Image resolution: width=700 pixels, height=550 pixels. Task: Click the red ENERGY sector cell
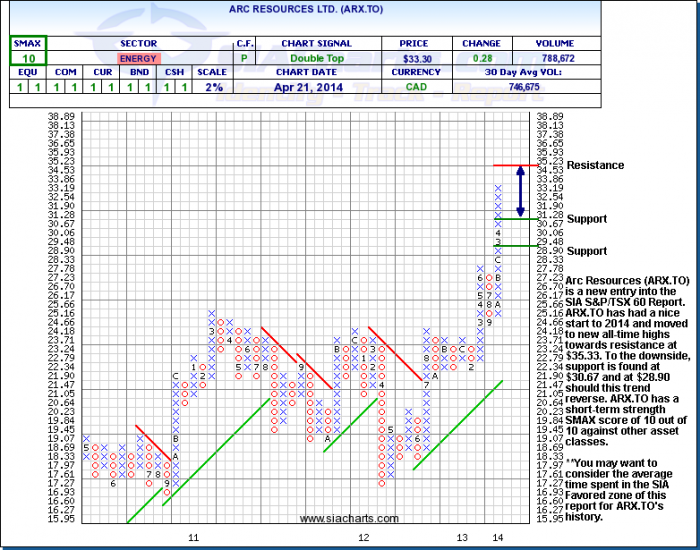click(138, 59)
